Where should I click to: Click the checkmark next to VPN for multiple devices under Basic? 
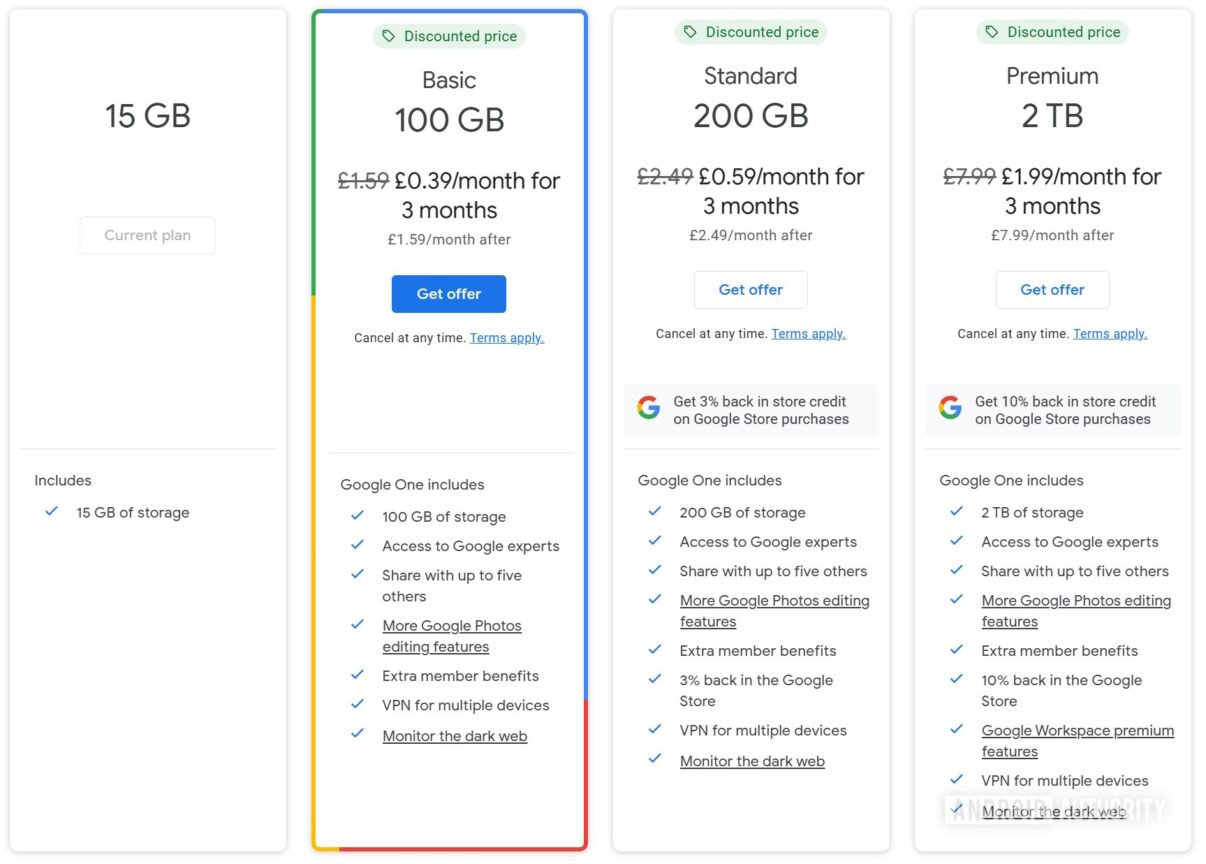(x=357, y=705)
